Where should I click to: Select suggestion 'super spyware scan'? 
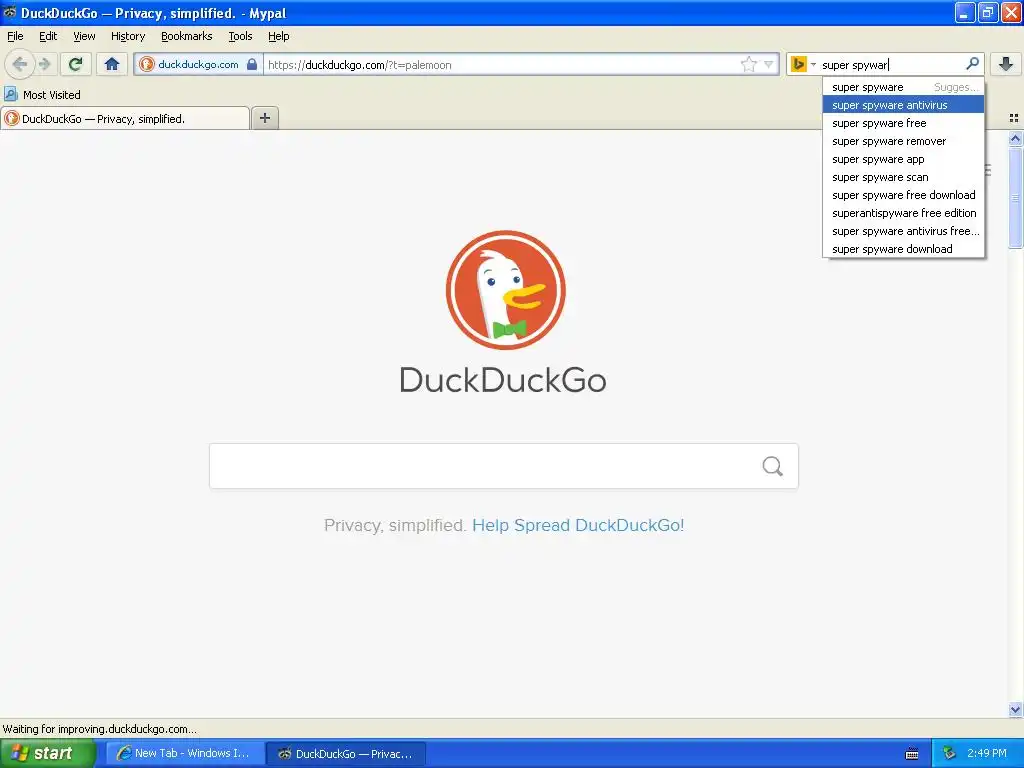coord(903,177)
